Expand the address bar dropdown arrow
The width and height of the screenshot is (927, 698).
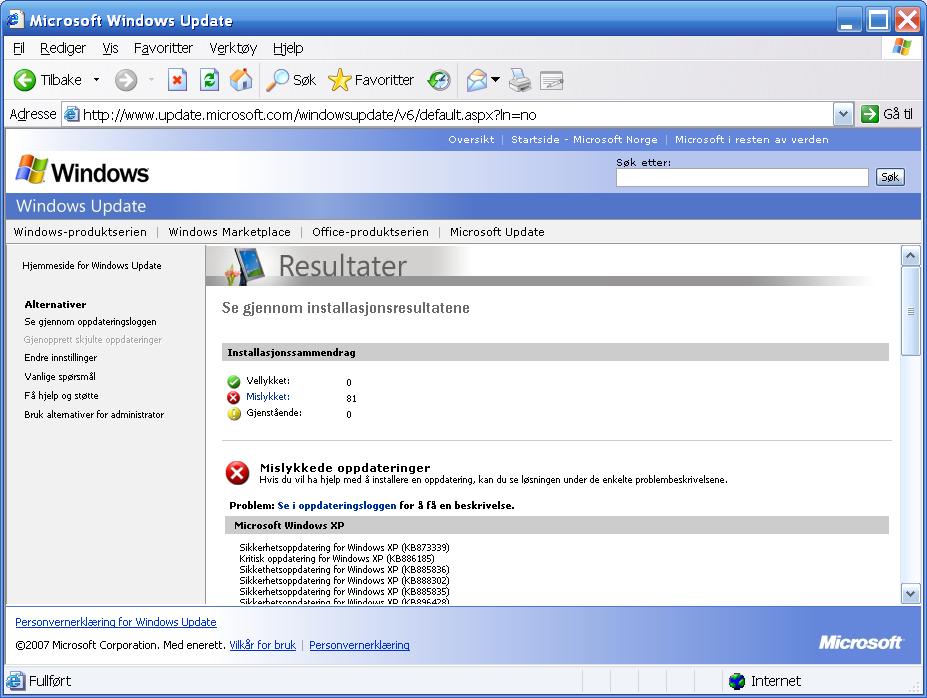(843, 114)
